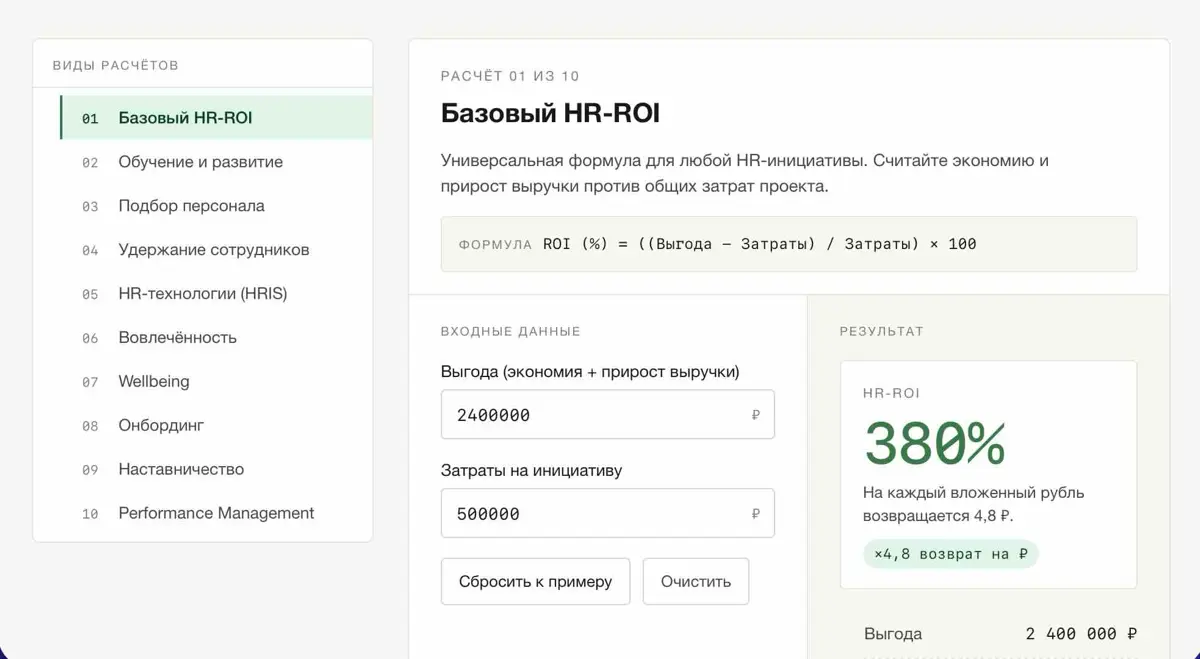This screenshot has width=1200, height=659.
Task: Switch to Удержание сотрудников calculation
Action: coord(216,250)
